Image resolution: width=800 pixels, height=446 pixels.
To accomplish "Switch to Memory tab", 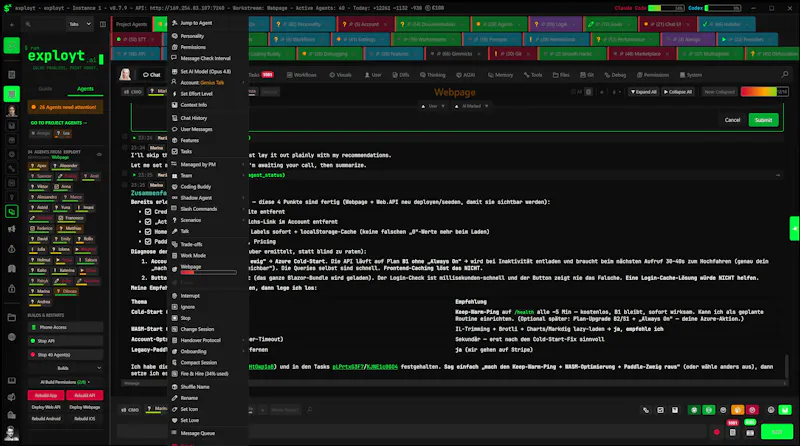I will coord(500,75).
